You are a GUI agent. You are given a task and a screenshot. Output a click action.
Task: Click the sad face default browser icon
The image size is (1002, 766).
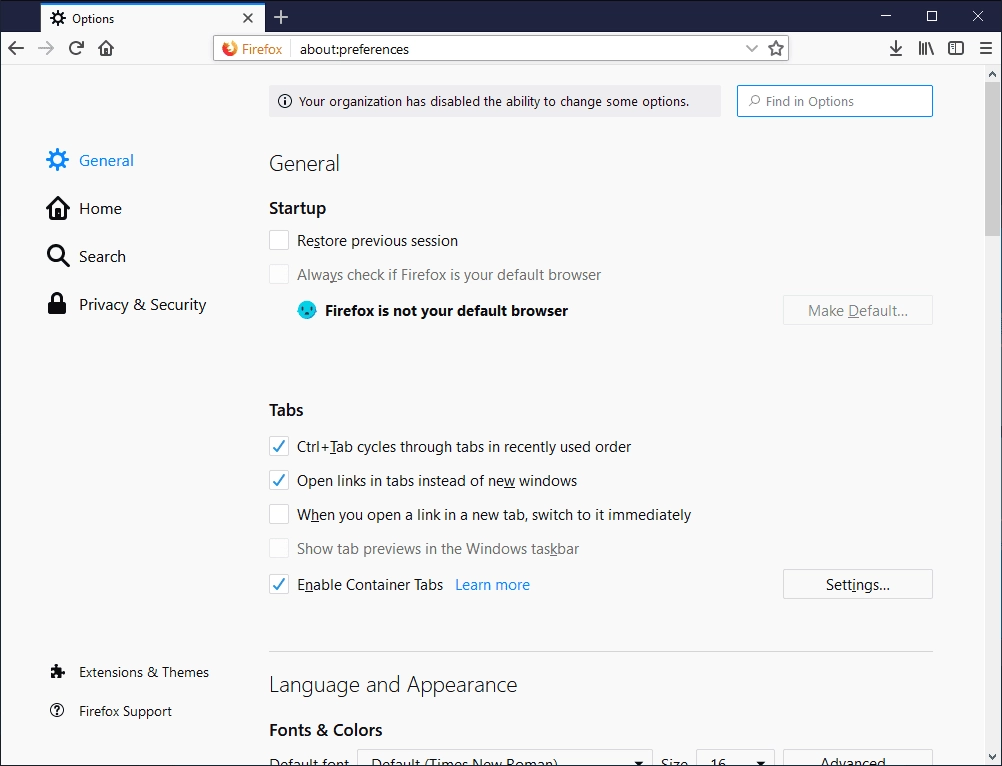(x=307, y=310)
